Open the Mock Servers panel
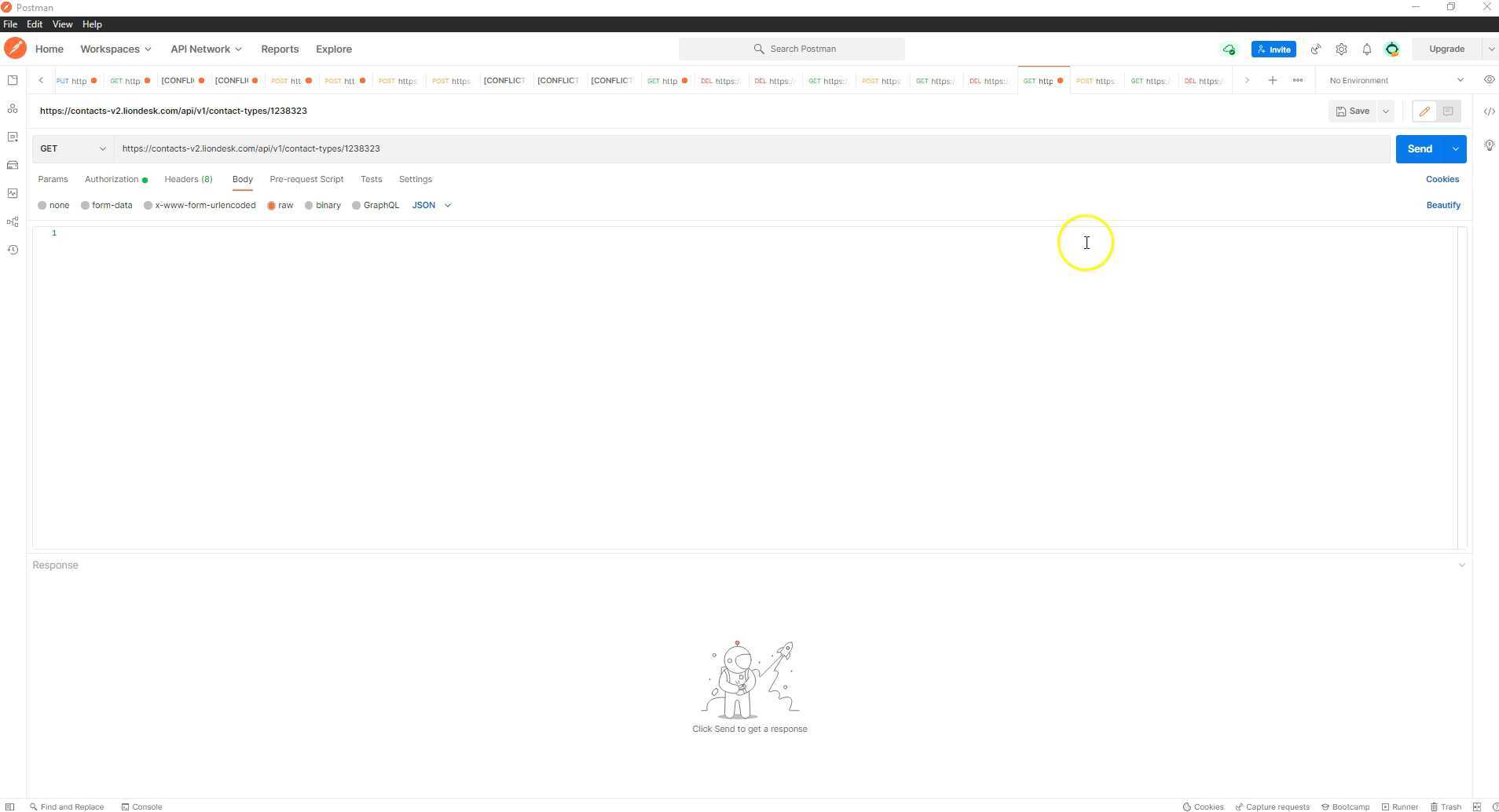The image size is (1499, 812). [13, 165]
